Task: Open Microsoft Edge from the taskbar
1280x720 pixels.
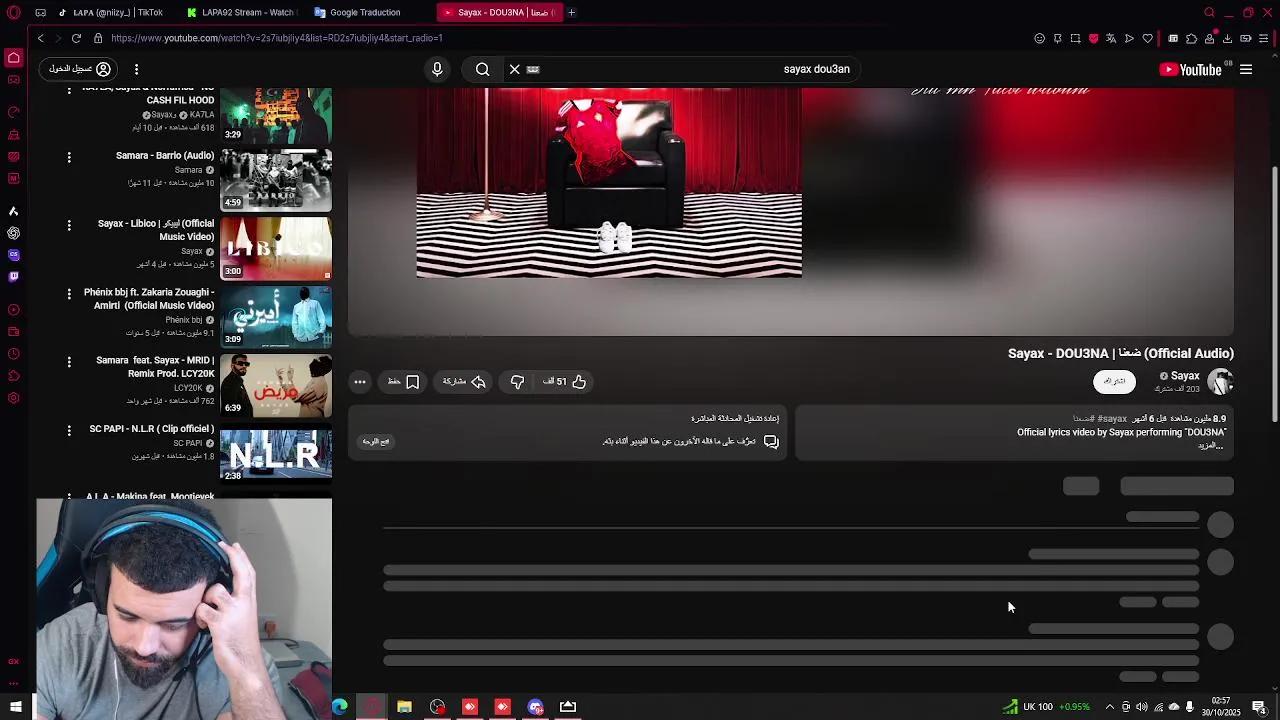Action: click(340, 707)
